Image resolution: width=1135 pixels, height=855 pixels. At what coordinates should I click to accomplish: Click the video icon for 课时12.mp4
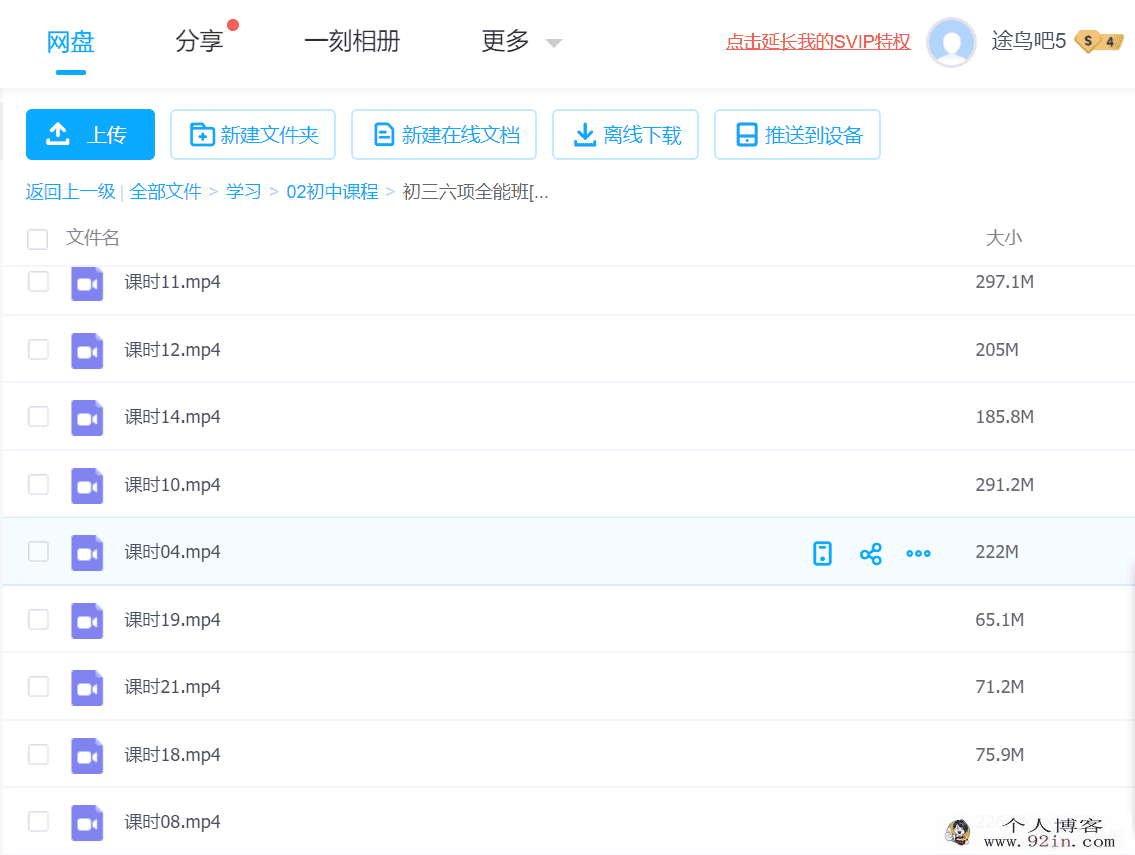point(87,350)
